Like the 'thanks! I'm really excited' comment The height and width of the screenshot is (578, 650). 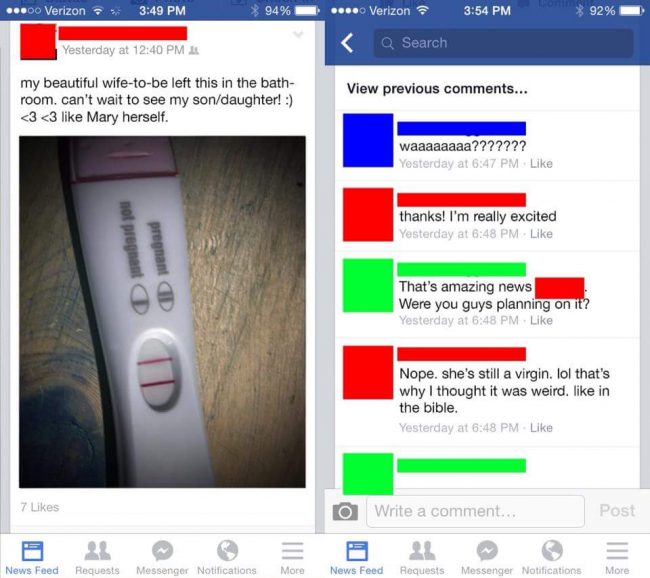tap(541, 234)
